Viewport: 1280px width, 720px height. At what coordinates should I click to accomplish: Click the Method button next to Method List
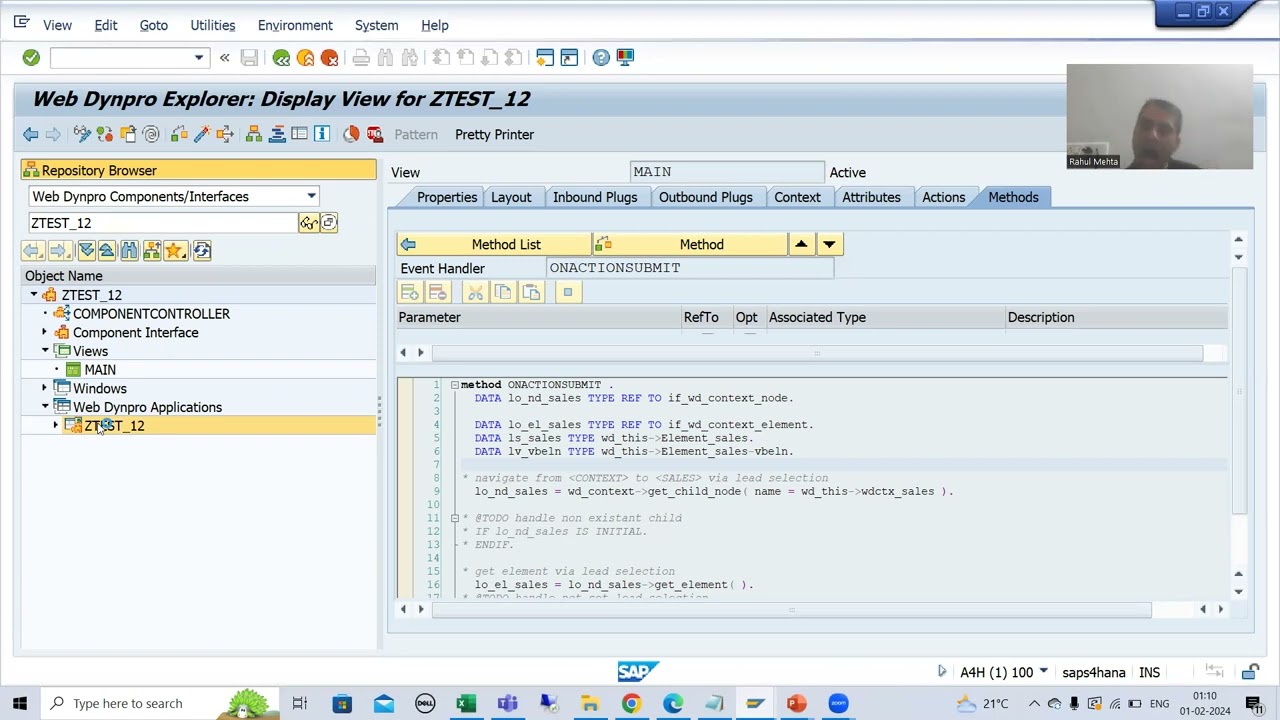coord(690,244)
